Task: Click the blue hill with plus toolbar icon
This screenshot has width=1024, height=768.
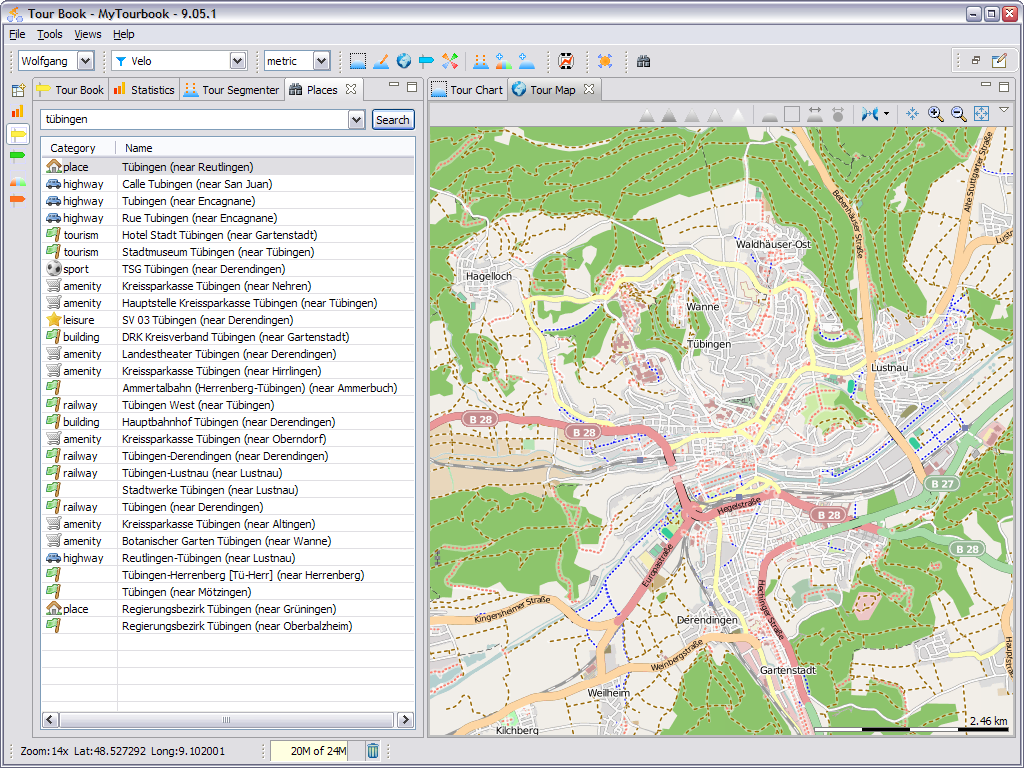Action: pyautogui.click(x=526, y=61)
